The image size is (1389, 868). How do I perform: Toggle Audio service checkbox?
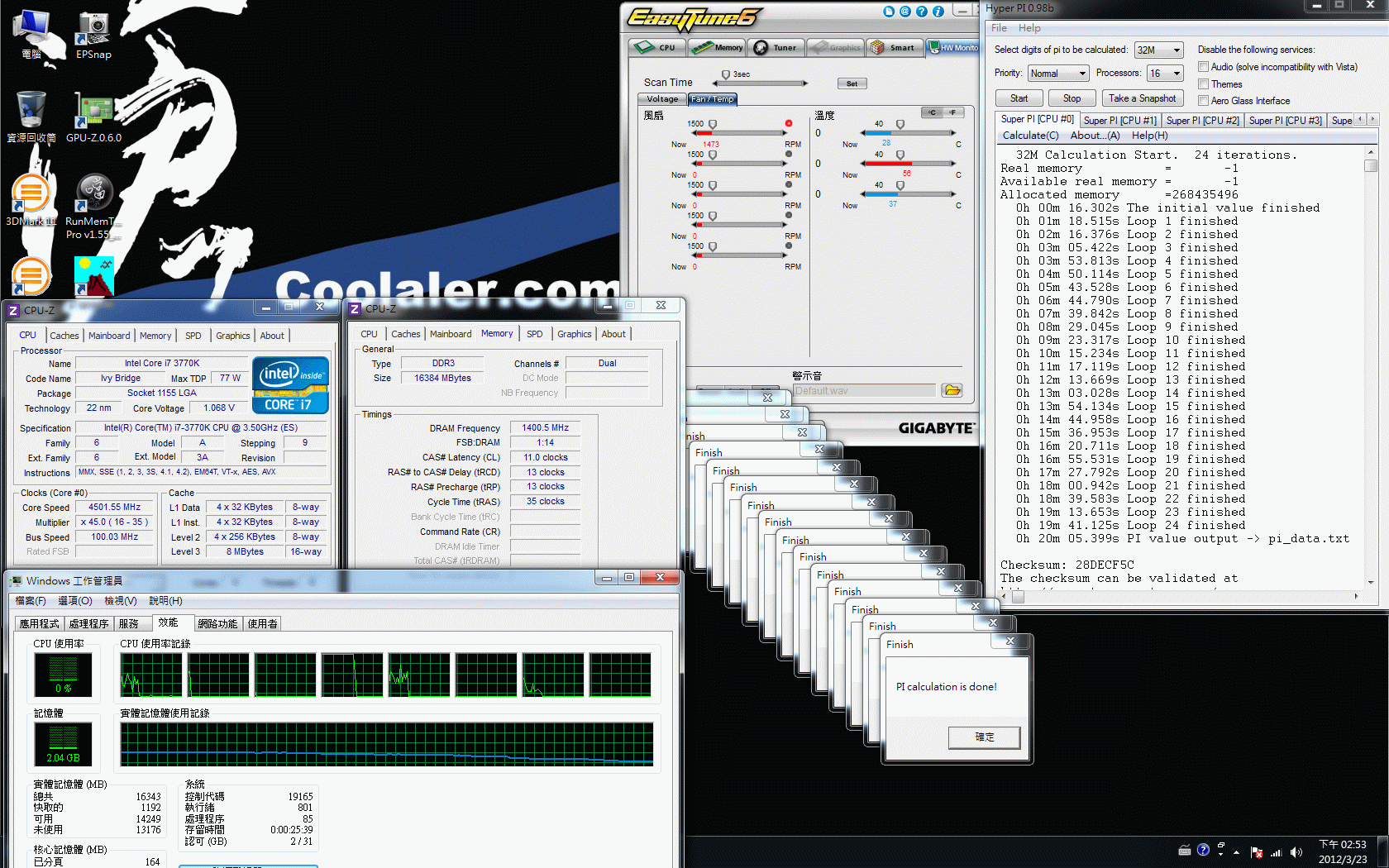pyautogui.click(x=1204, y=67)
